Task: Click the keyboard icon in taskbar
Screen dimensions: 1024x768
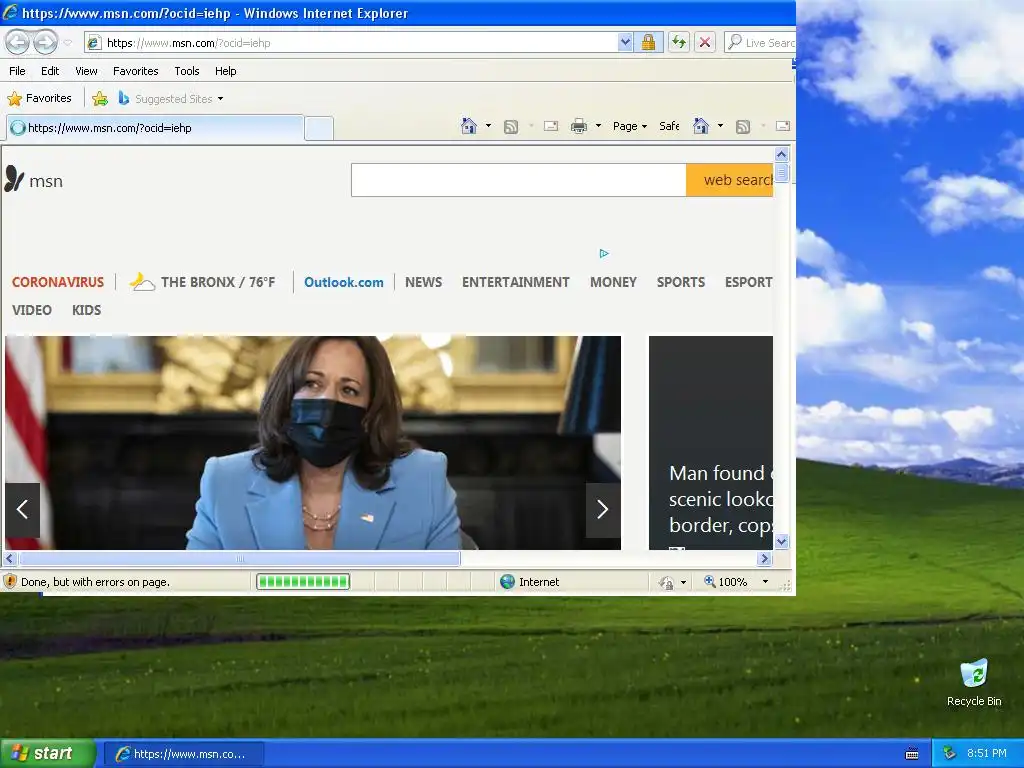Action: [912, 754]
